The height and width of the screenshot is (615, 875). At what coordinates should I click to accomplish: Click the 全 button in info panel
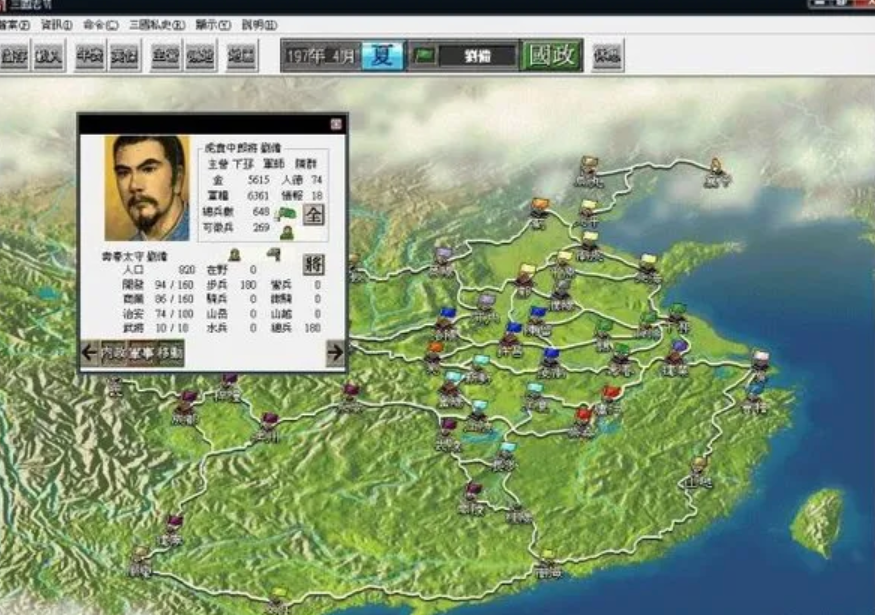click(x=313, y=214)
